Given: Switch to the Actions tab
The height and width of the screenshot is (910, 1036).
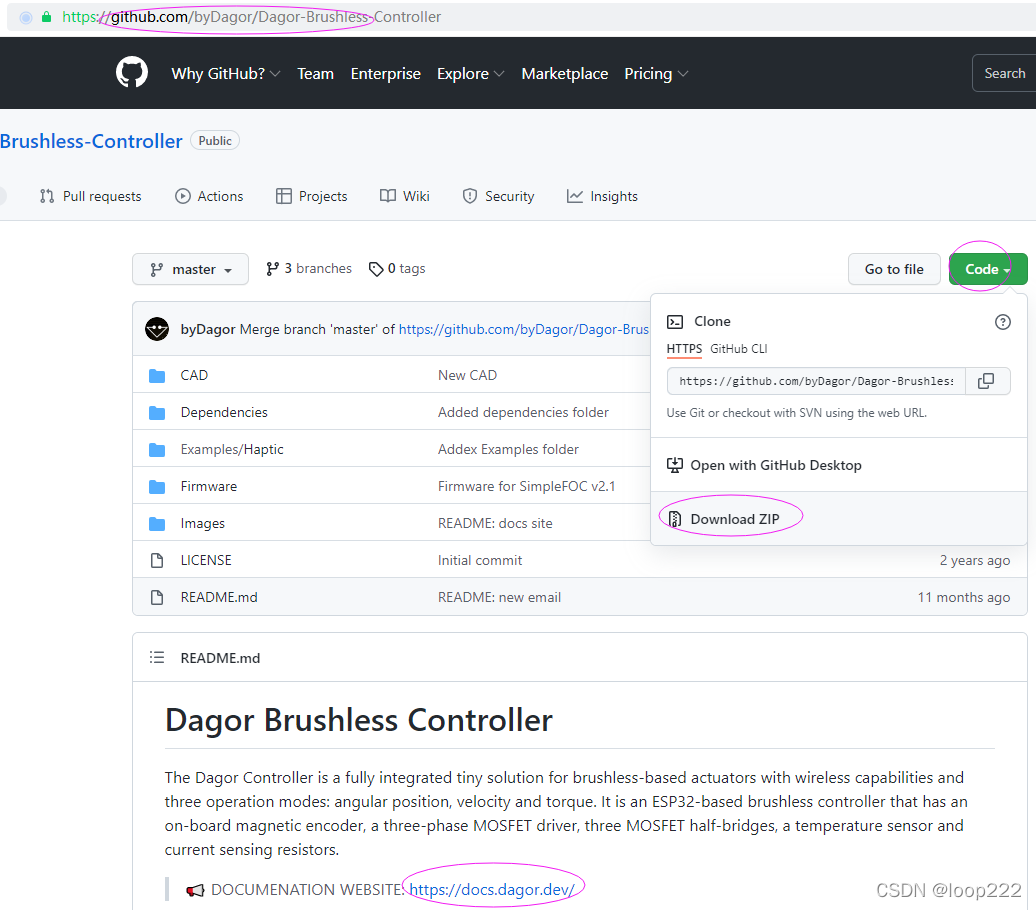Looking at the screenshot, I should pyautogui.click(x=209, y=196).
